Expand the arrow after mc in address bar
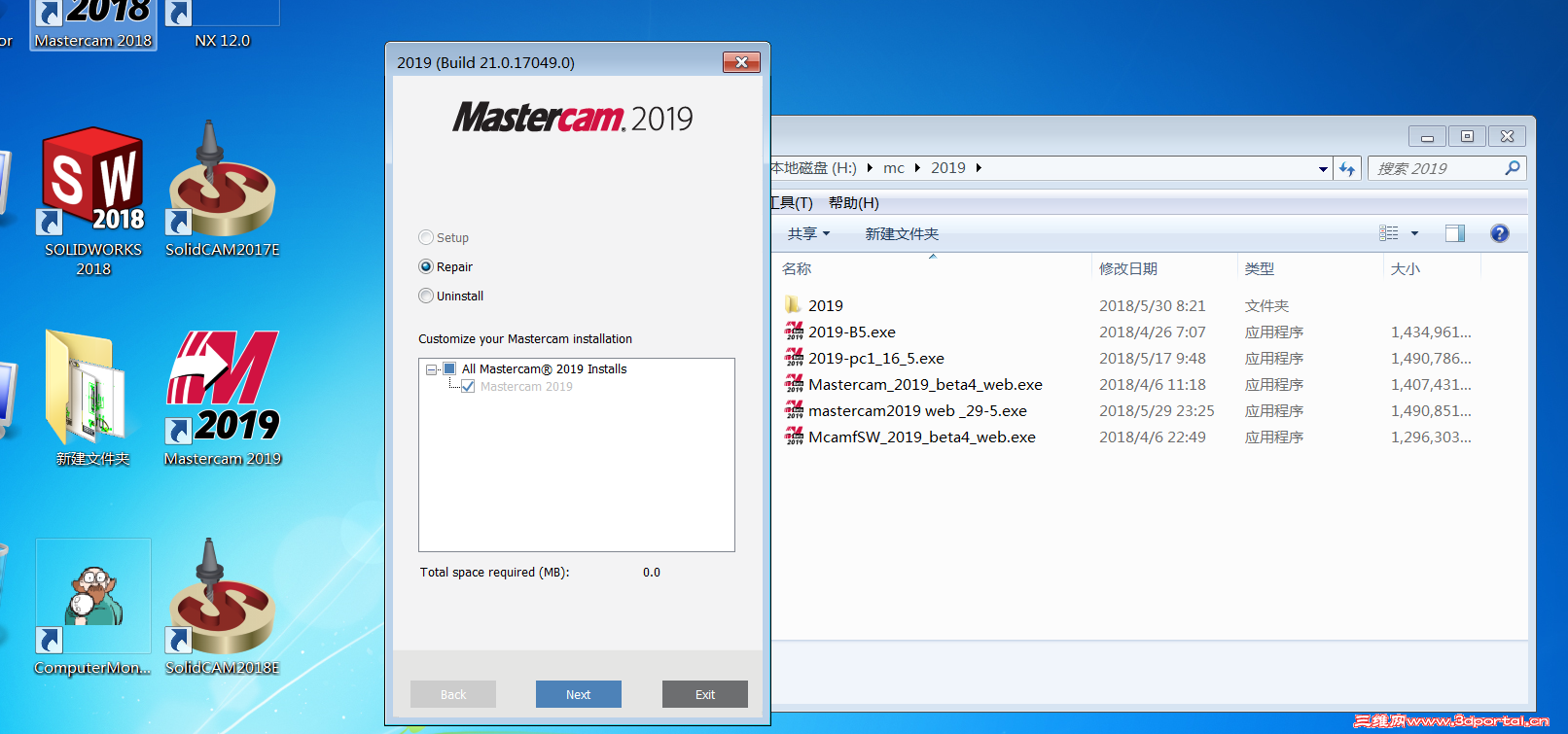Screen dimensions: 1568x734 pyautogui.click(x=917, y=168)
